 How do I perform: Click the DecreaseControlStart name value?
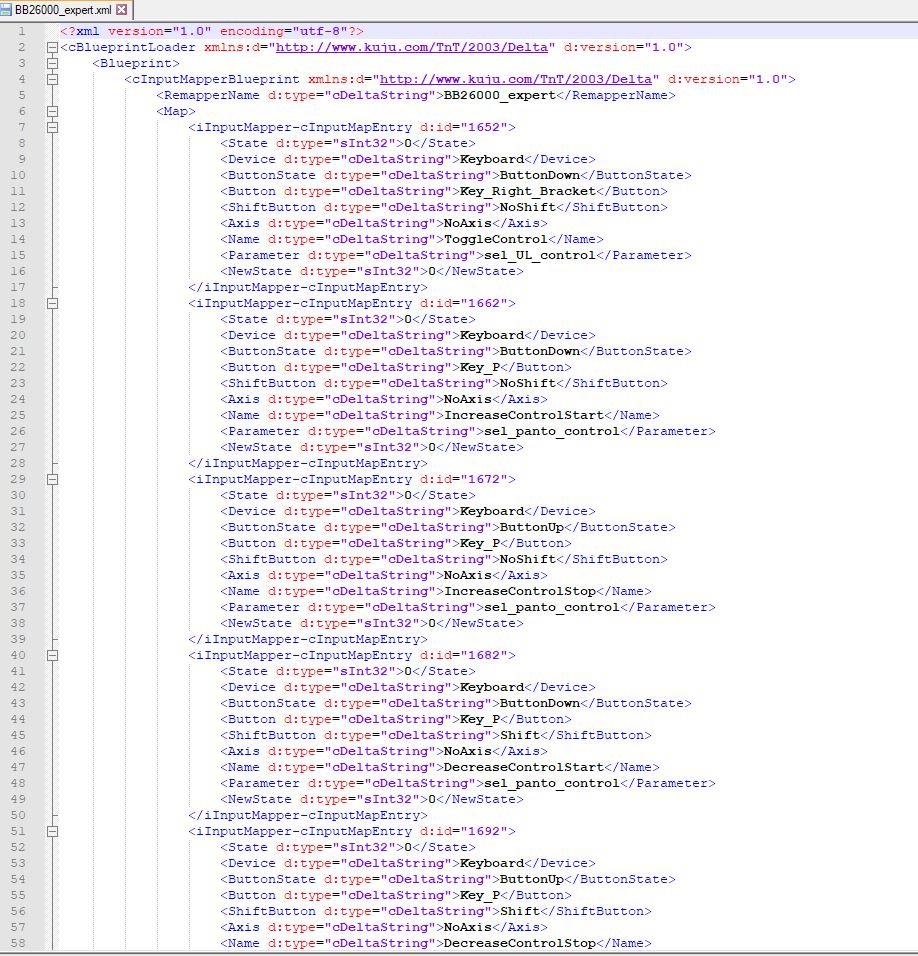(x=524, y=768)
